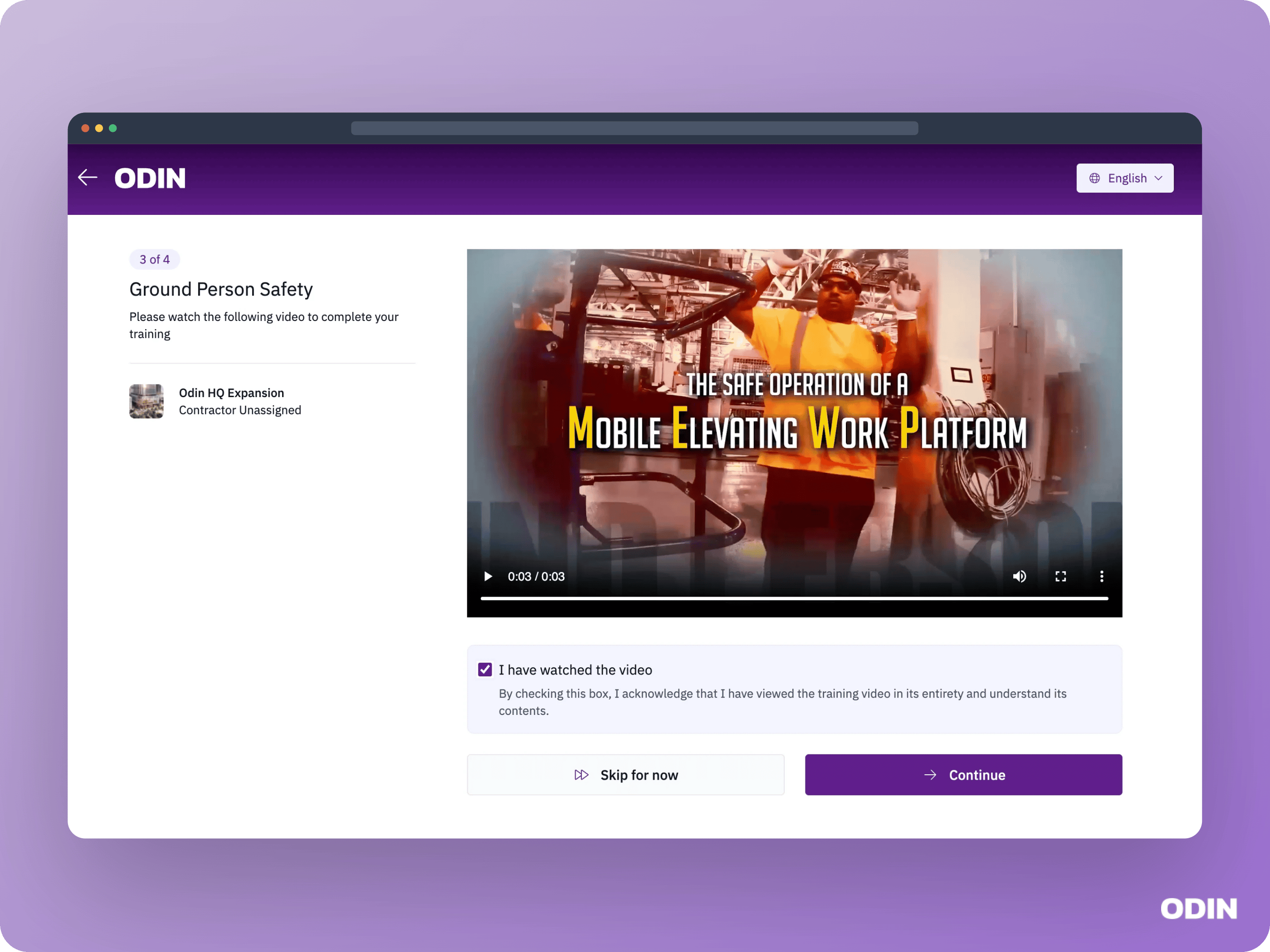This screenshot has width=1270, height=952.
Task: Click the '3 of 4' step badge
Action: coord(155,259)
